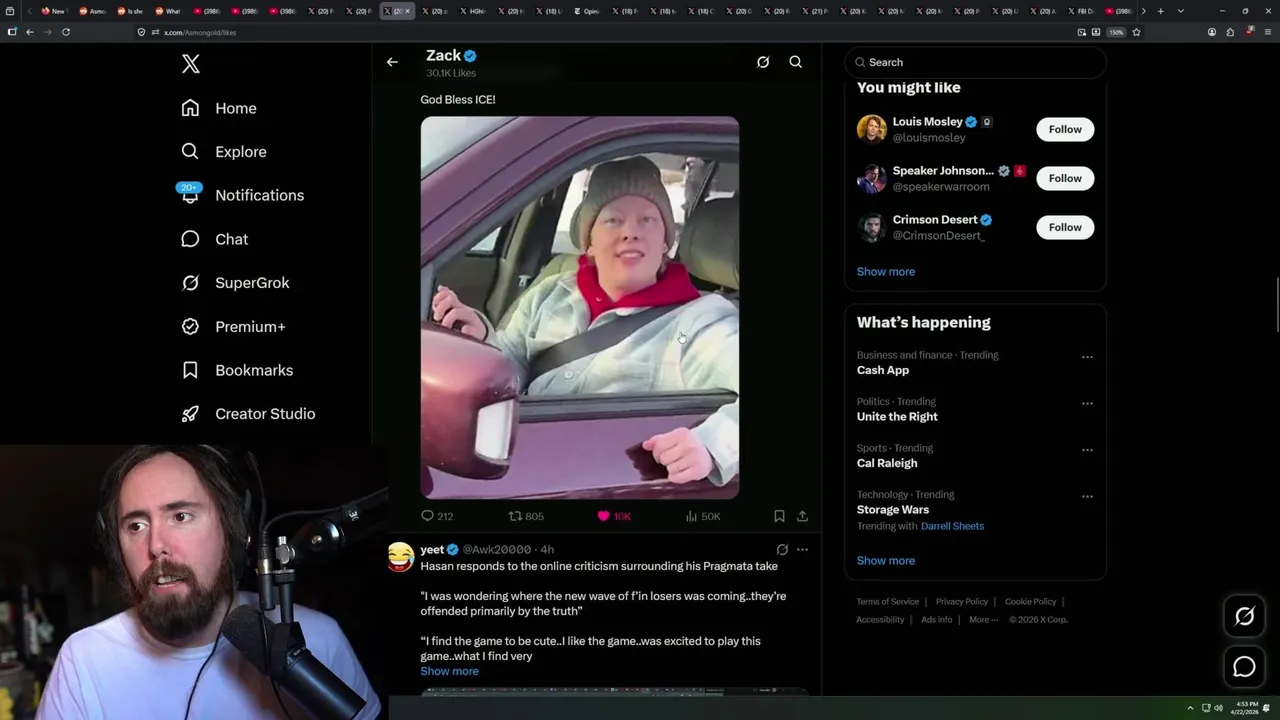Unlike the post with 10K likes
This screenshot has width=1280, height=720.
click(x=614, y=516)
